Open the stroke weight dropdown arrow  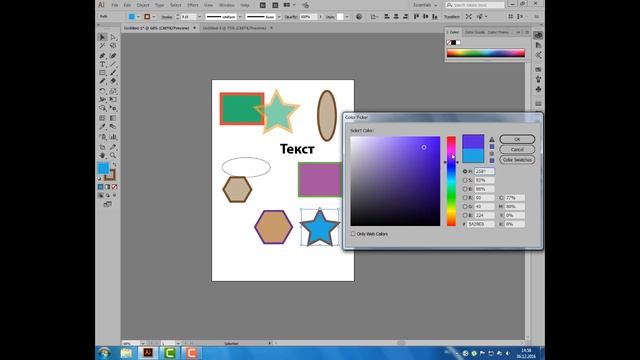[199, 17]
